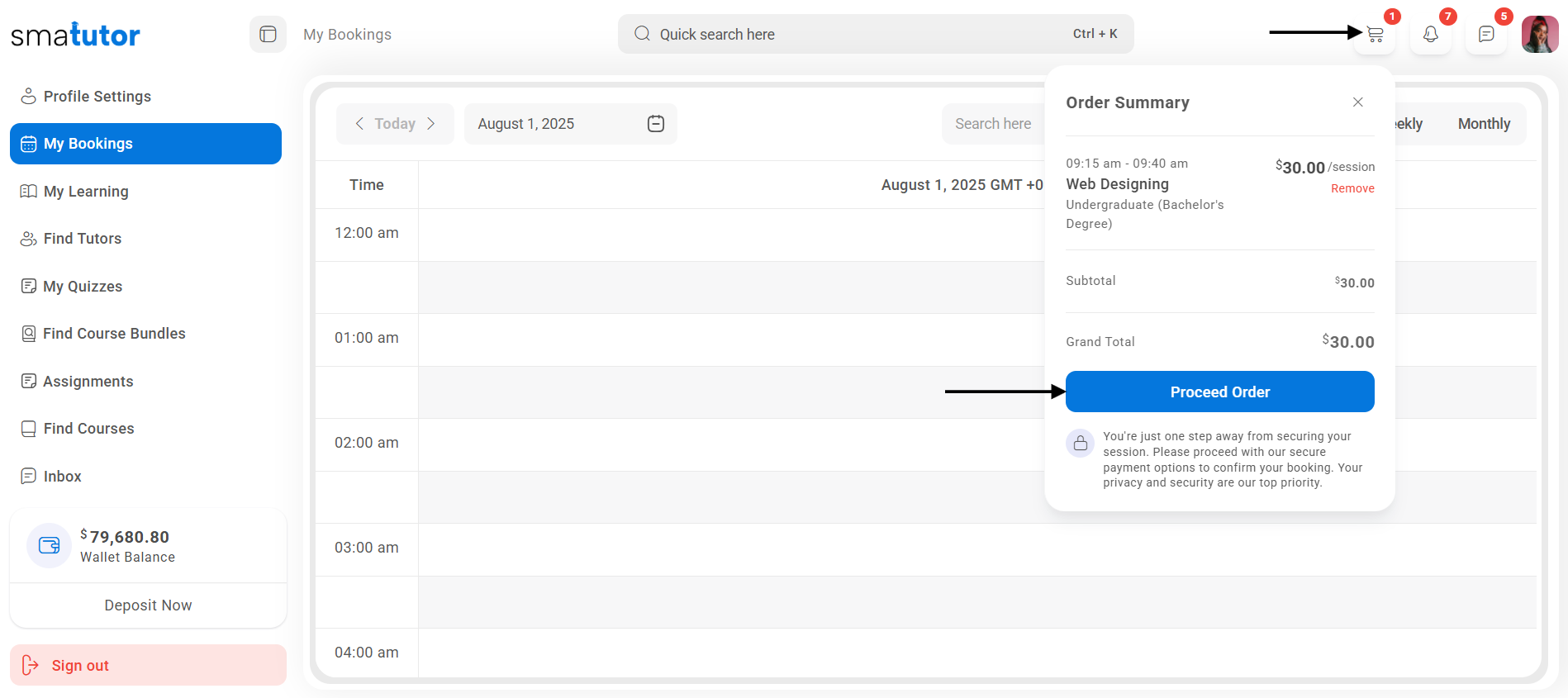Go to next day arrow
Image resolution: width=1568 pixels, height=698 pixels.
[430, 124]
